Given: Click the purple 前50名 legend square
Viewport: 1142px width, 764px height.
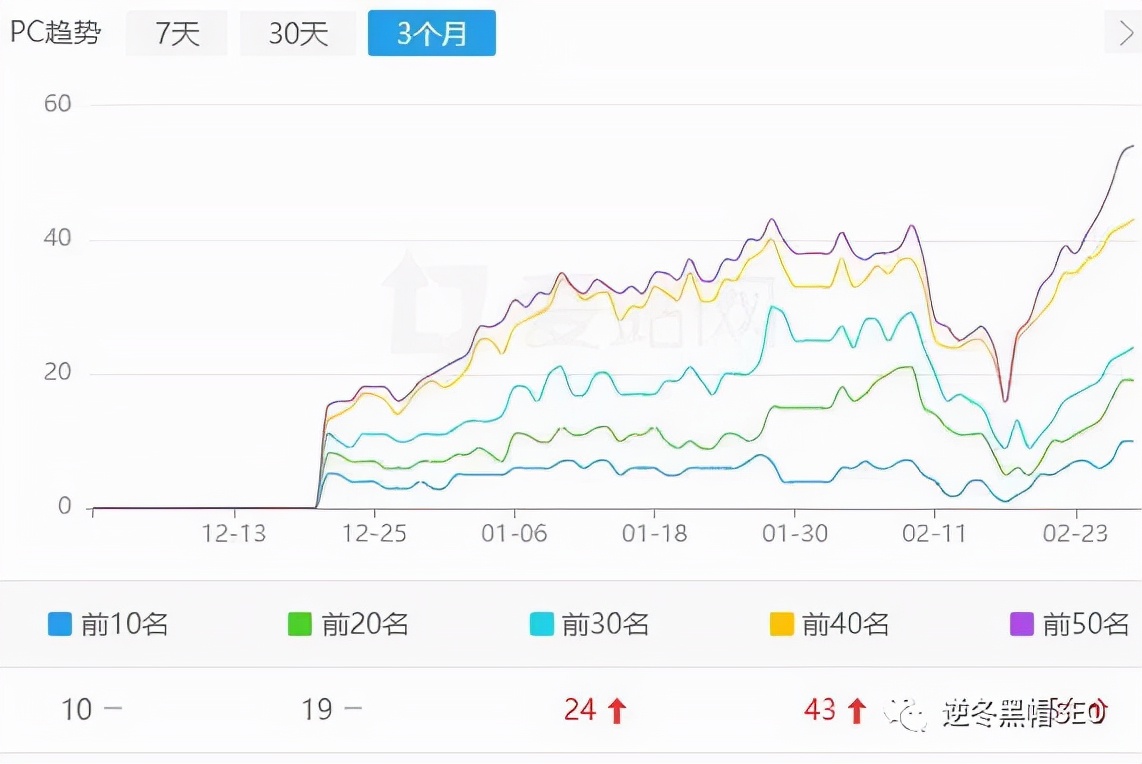Looking at the screenshot, I should point(1021,624).
